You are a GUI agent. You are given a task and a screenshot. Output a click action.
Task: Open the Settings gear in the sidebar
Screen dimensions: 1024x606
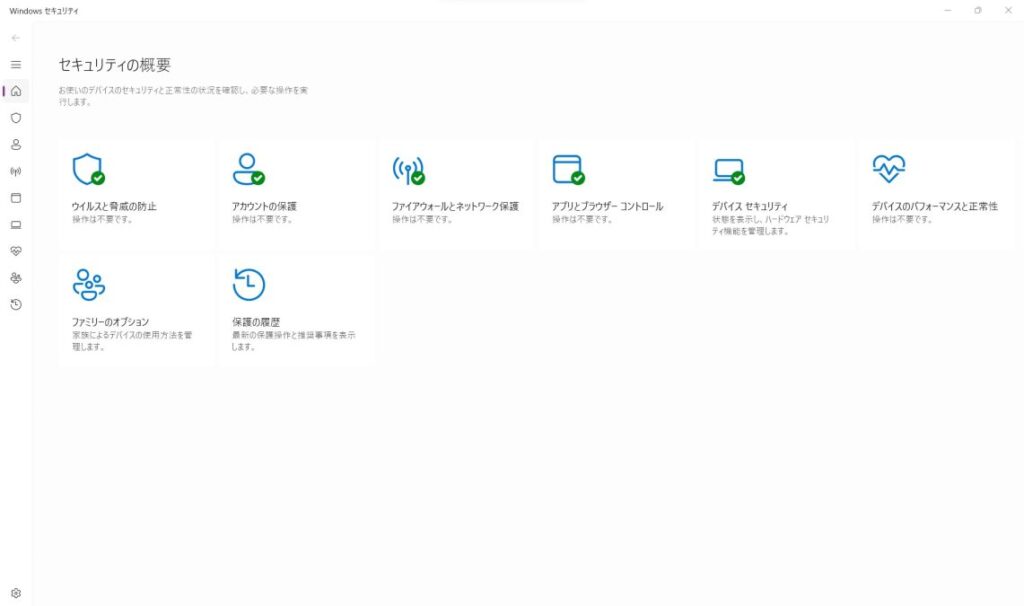[x=16, y=593]
